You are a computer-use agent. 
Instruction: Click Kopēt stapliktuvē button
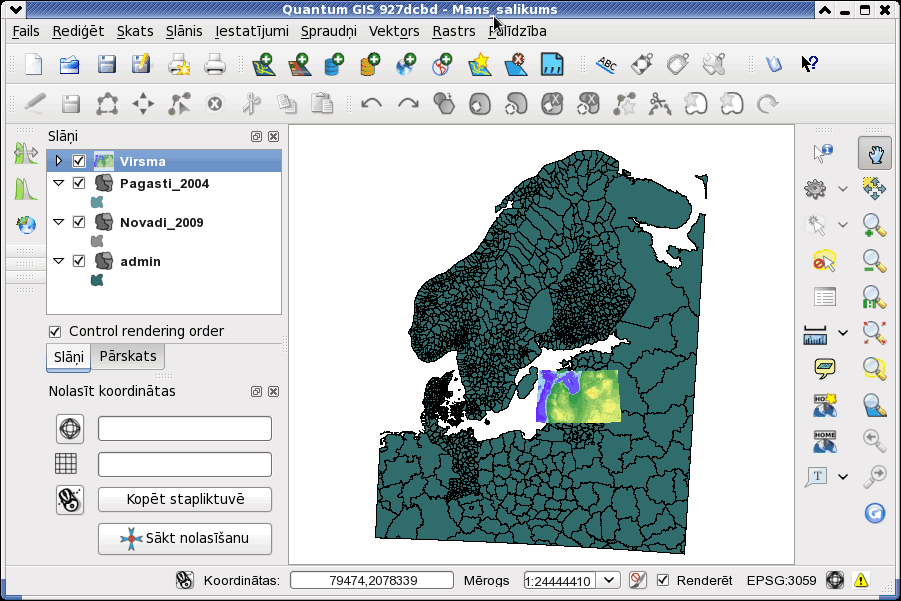[184, 499]
